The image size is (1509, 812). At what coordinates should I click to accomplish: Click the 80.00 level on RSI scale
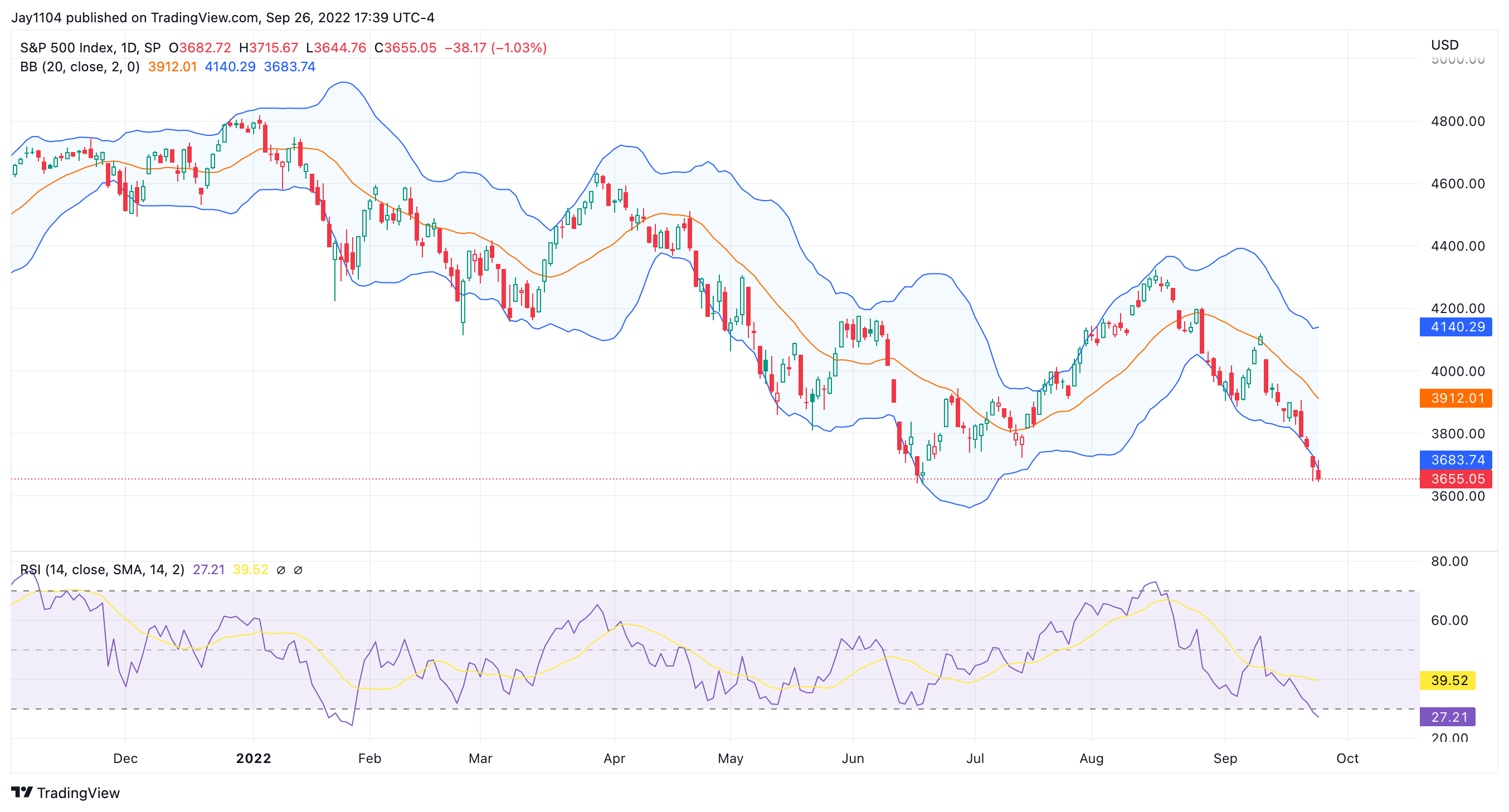[1449, 561]
